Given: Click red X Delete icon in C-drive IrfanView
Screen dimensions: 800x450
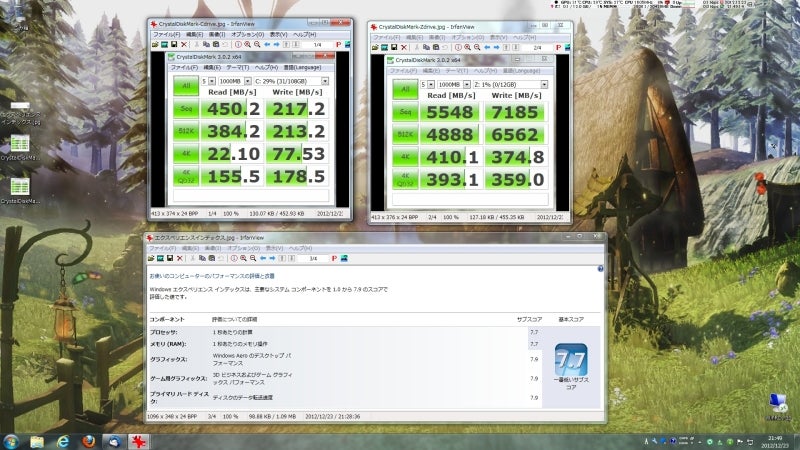Looking at the screenshot, I should pyautogui.click(x=184, y=45).
